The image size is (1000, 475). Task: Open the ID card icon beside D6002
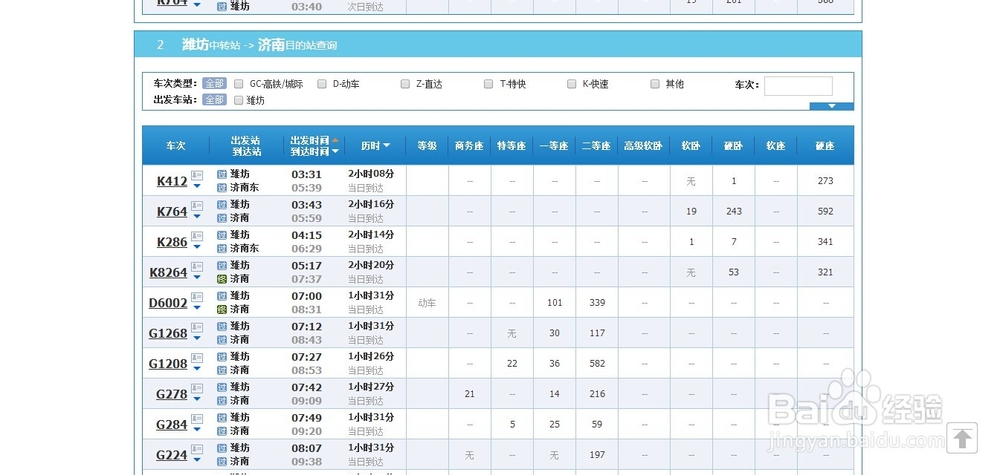(197, 297)
